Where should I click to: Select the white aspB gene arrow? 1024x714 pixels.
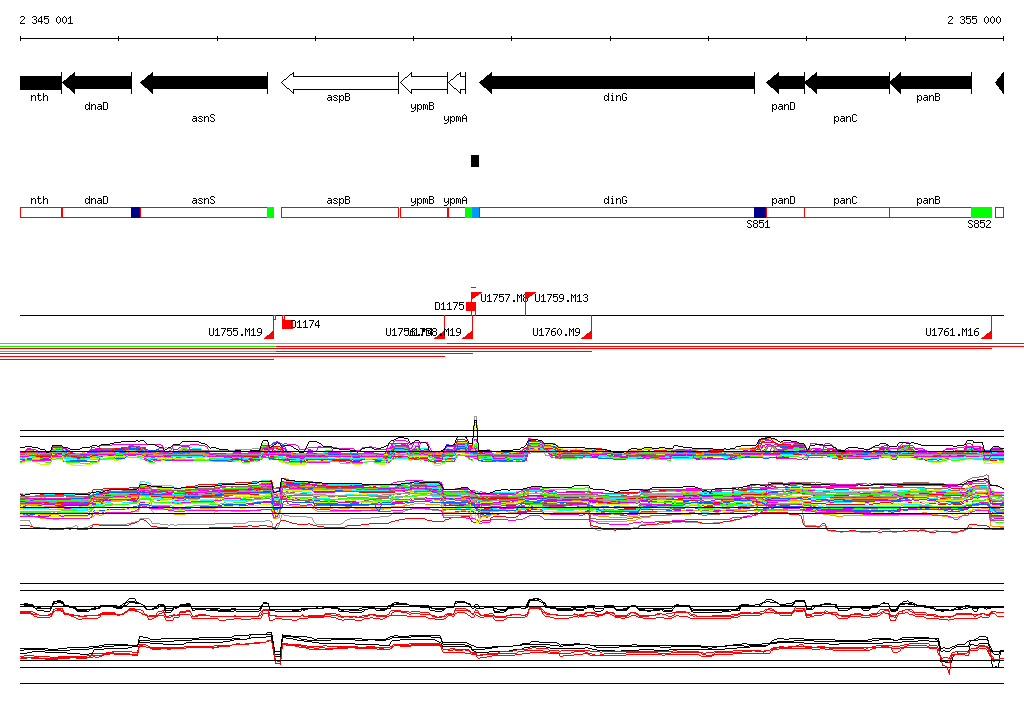(340, 83)
